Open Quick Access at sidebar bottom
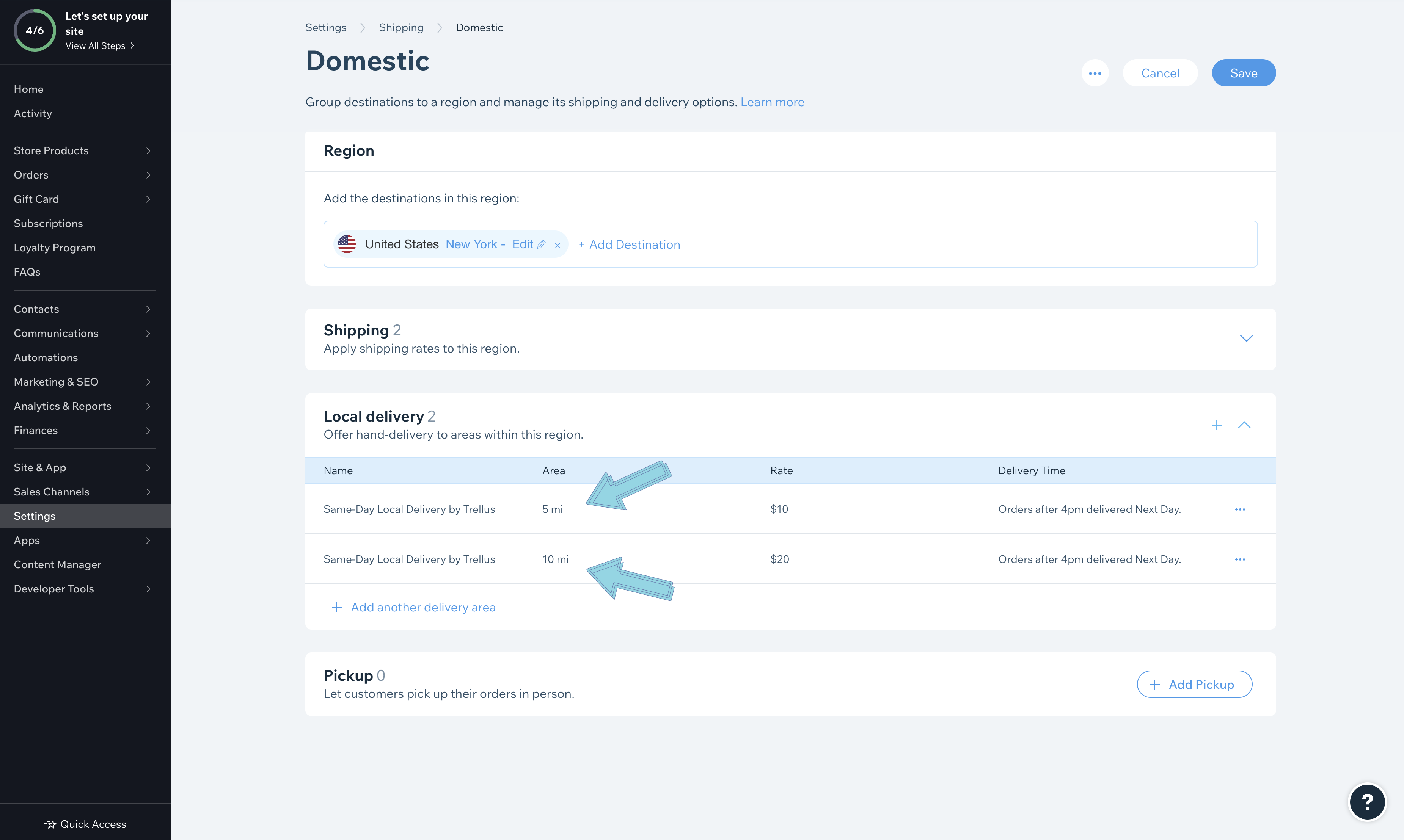The width and height of the screenshot is (1404, 840). pyautogui.click(x=85, y=824)
